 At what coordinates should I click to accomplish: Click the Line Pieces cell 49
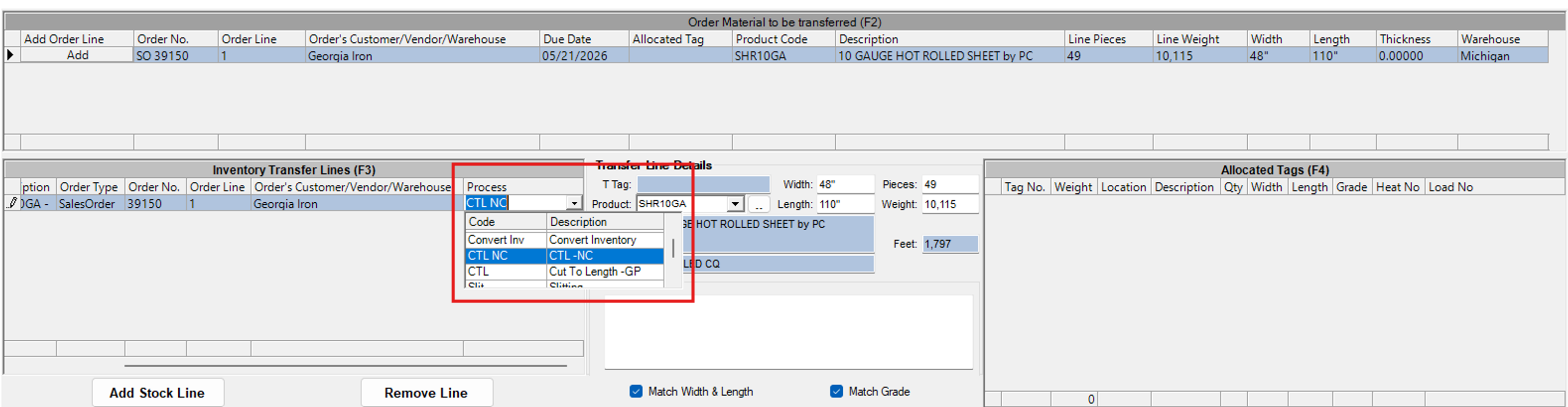click(1109, 56)
